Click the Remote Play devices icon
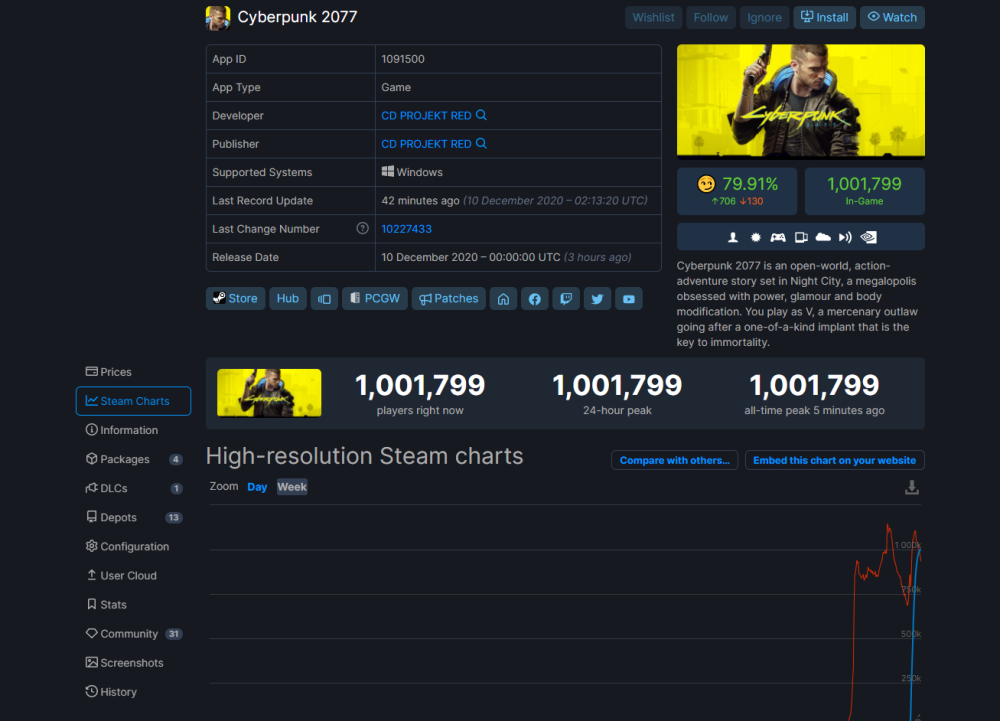1000x721 pixels. coord(801,237)
